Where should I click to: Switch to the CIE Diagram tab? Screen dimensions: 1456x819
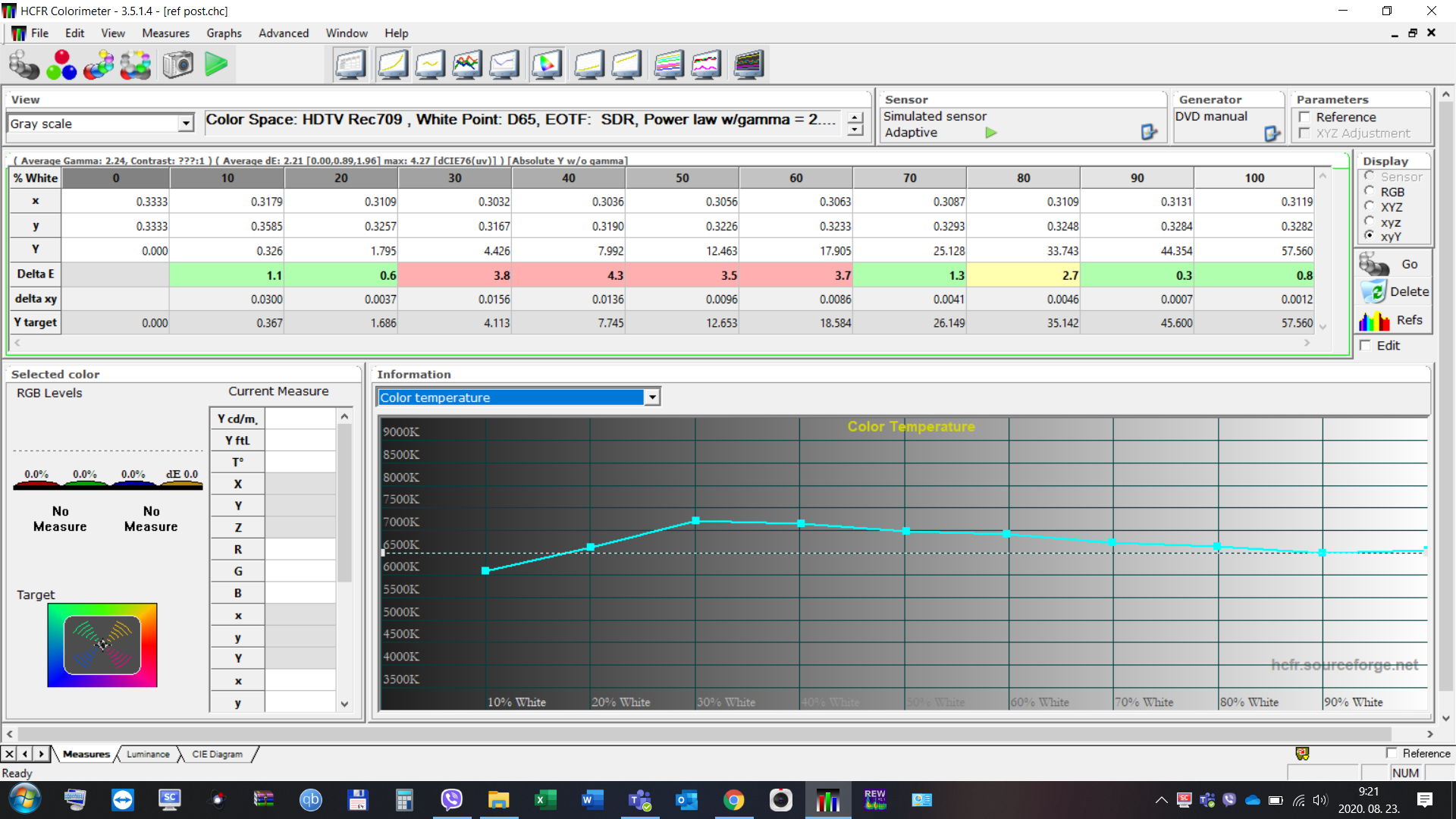coord(217,754)
